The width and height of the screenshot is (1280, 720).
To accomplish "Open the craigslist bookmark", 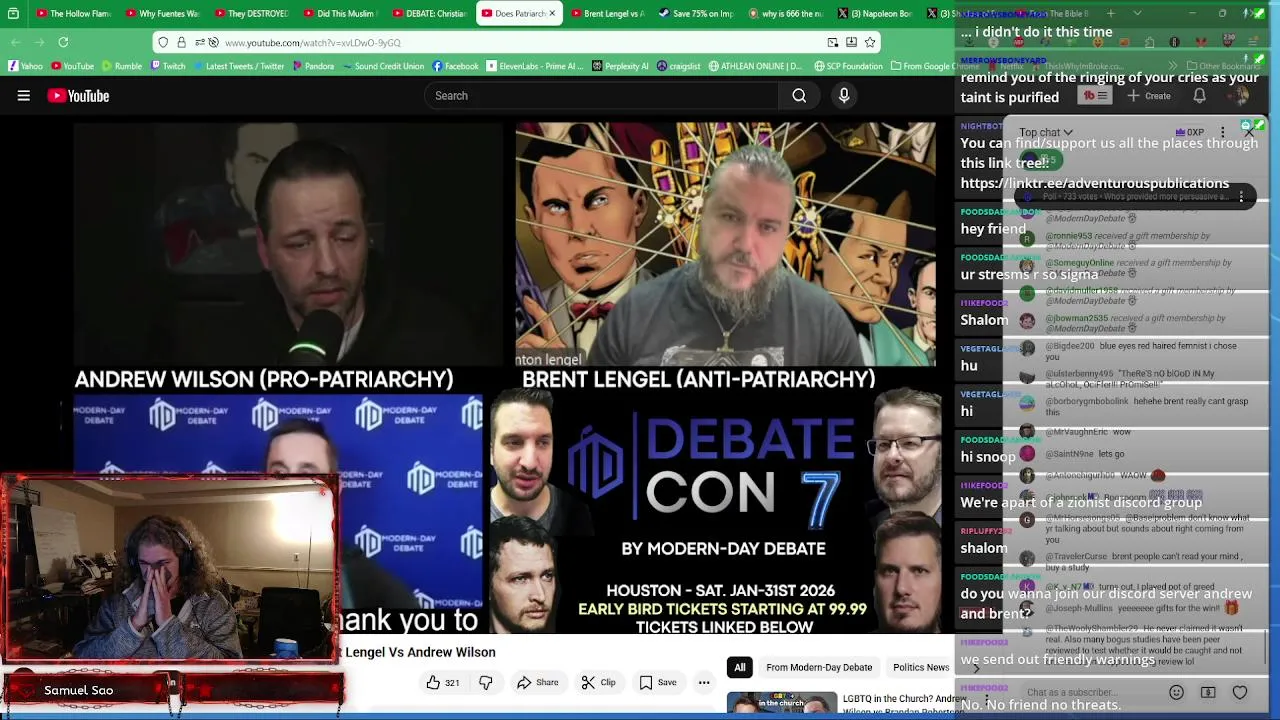I will pyautogui.click(x=678, y=66).
